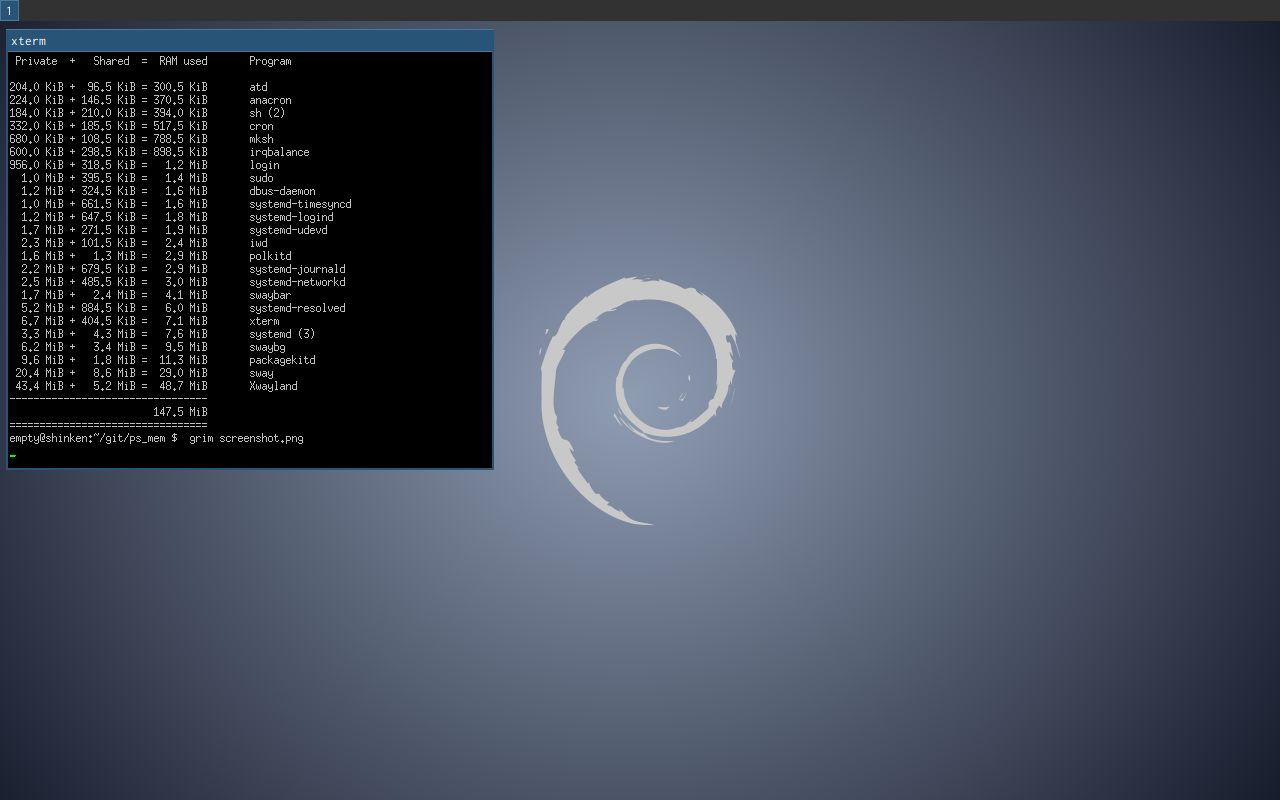Click the green terminal cursor
The image size is (1280, 800).
(x=12, y=455)
